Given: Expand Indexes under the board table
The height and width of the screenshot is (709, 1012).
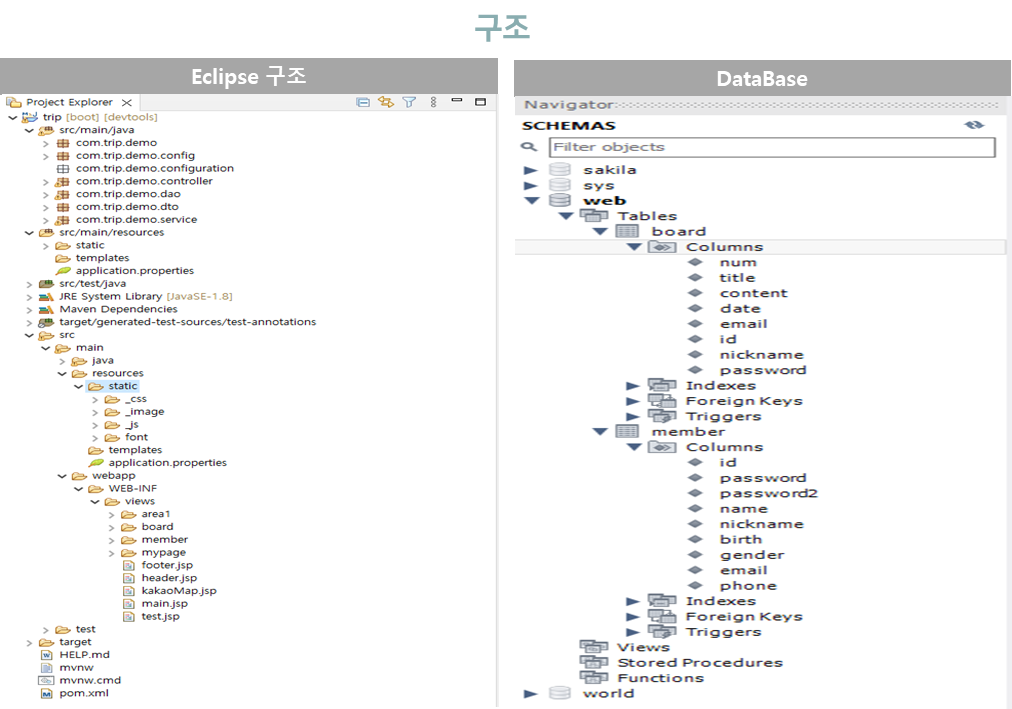Looking at the screenshot, I should click(633, 386).
